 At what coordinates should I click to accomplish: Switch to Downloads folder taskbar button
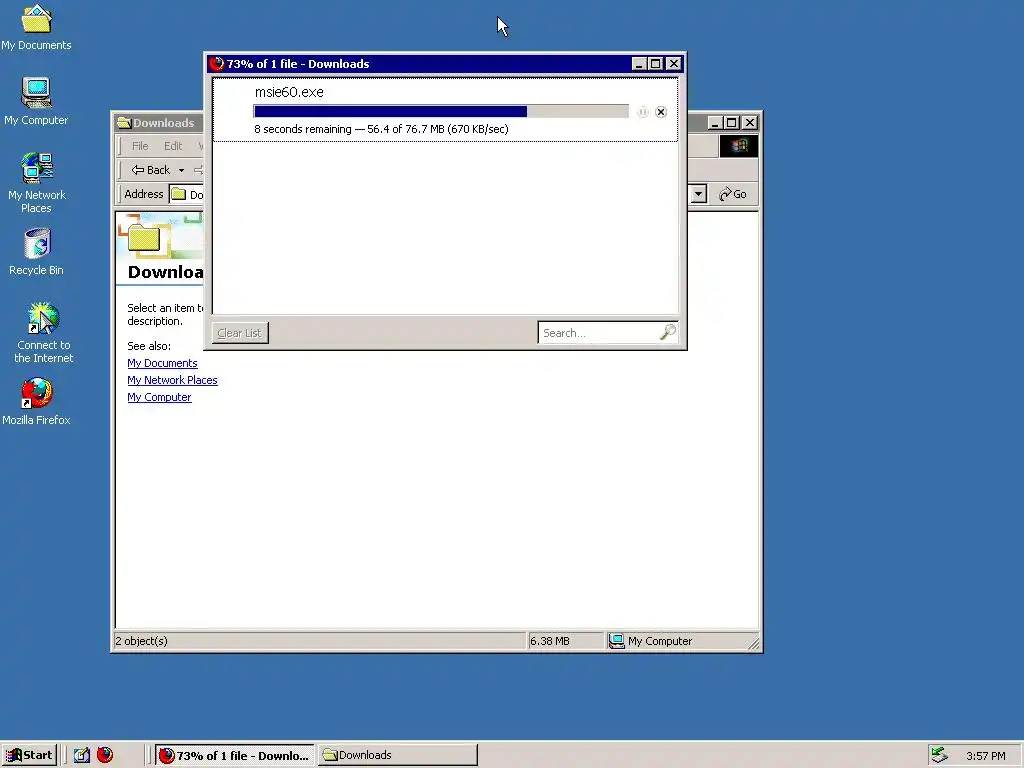(398, 755)
